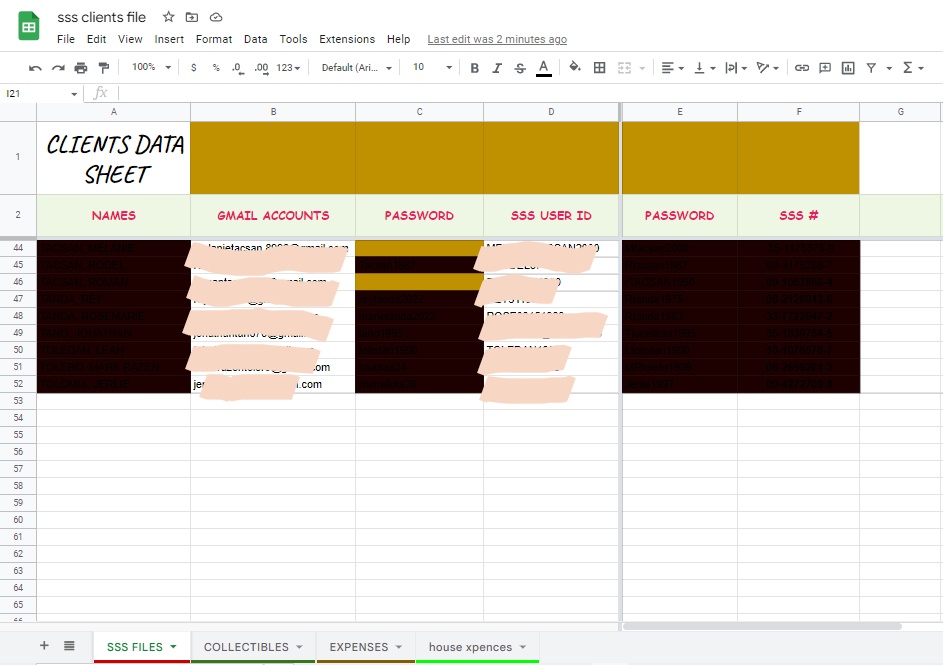Open horizontal align dropdown
This screenshot has width=943, height=665.
click(672, 68)
